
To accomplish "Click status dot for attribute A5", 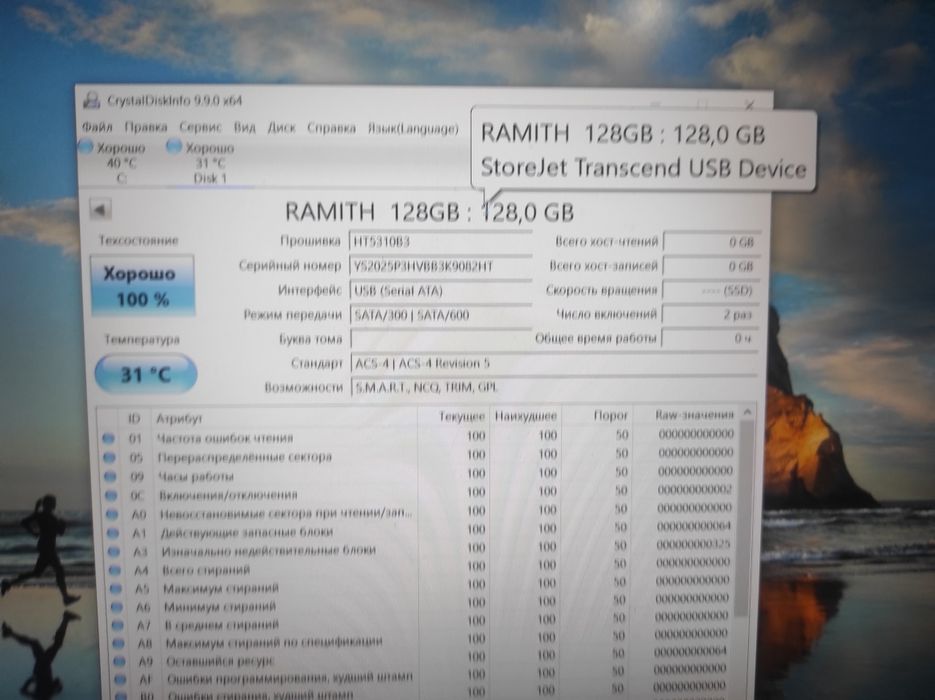I will [116, 589].
